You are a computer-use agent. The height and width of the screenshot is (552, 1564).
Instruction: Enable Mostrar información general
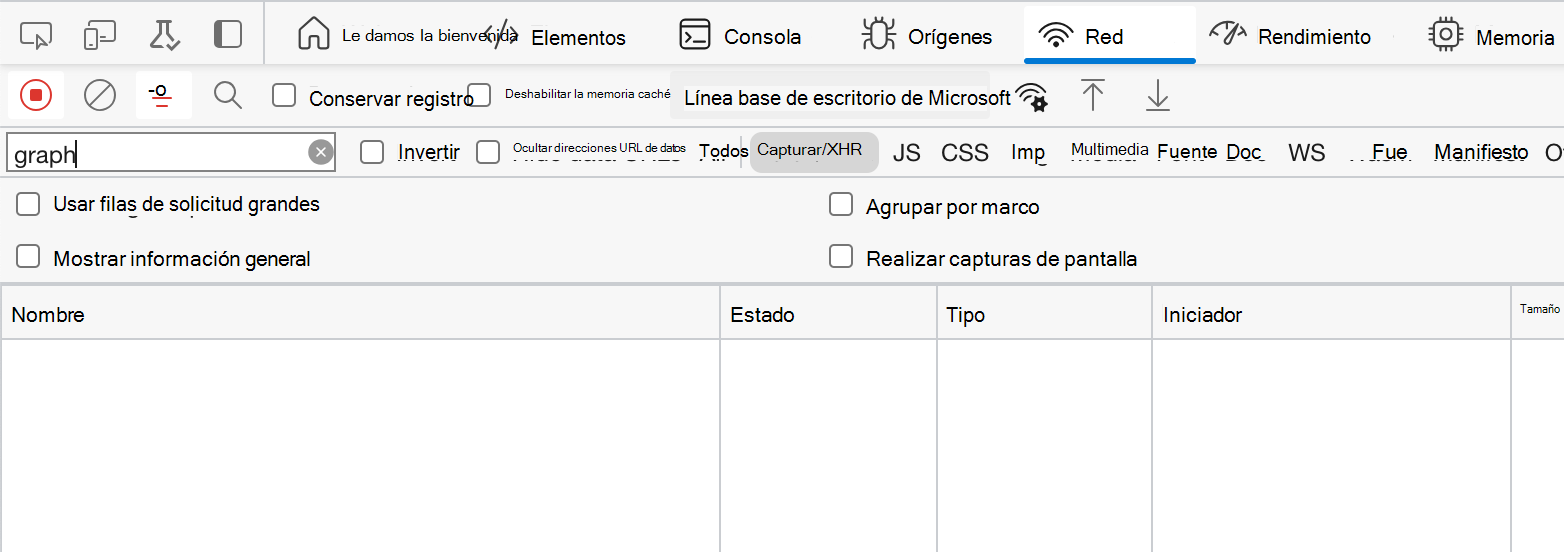pos(28,257)
